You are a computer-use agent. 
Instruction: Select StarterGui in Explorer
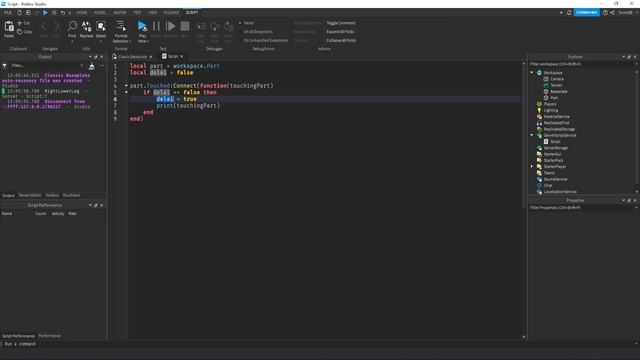[552, 154]
